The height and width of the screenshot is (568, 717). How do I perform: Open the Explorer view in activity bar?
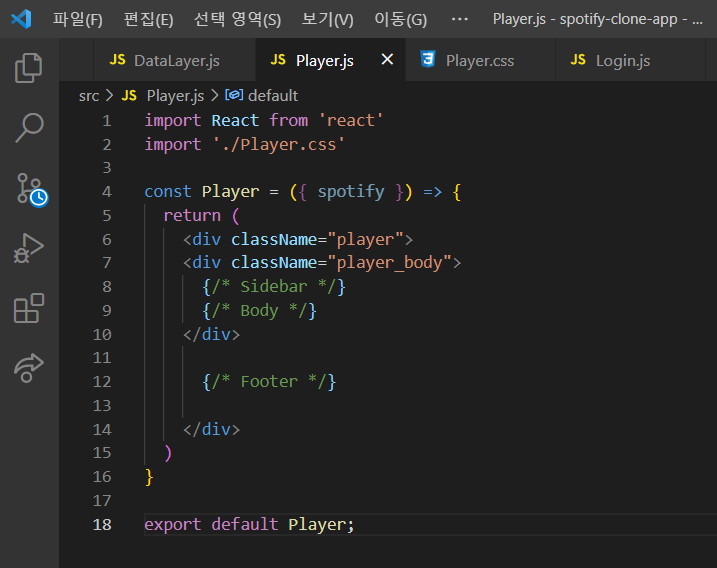(29, 68)
